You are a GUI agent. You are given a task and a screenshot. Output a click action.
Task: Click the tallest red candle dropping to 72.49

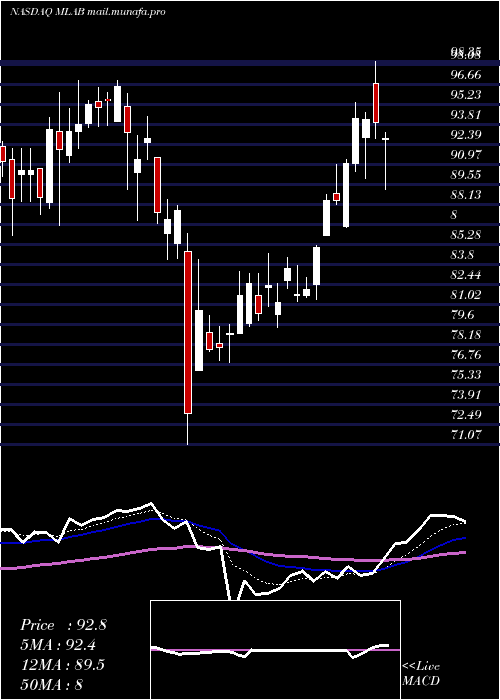coord(188,332)
